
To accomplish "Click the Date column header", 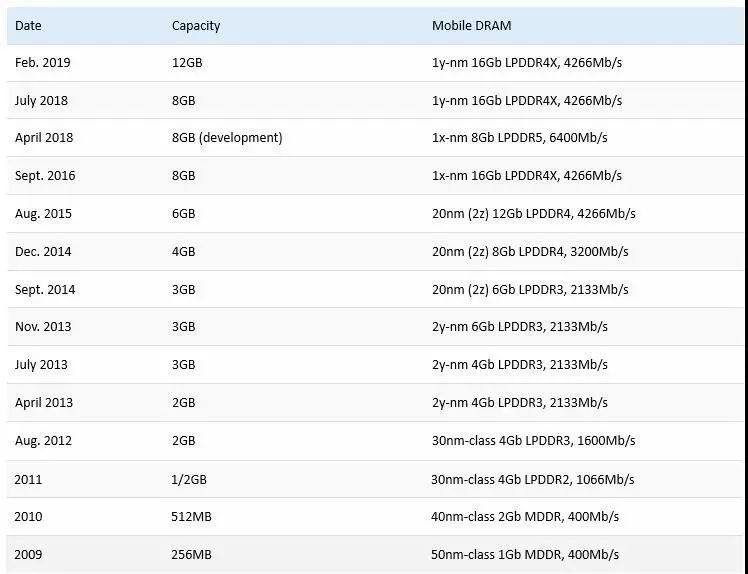I will coord(28,25).
